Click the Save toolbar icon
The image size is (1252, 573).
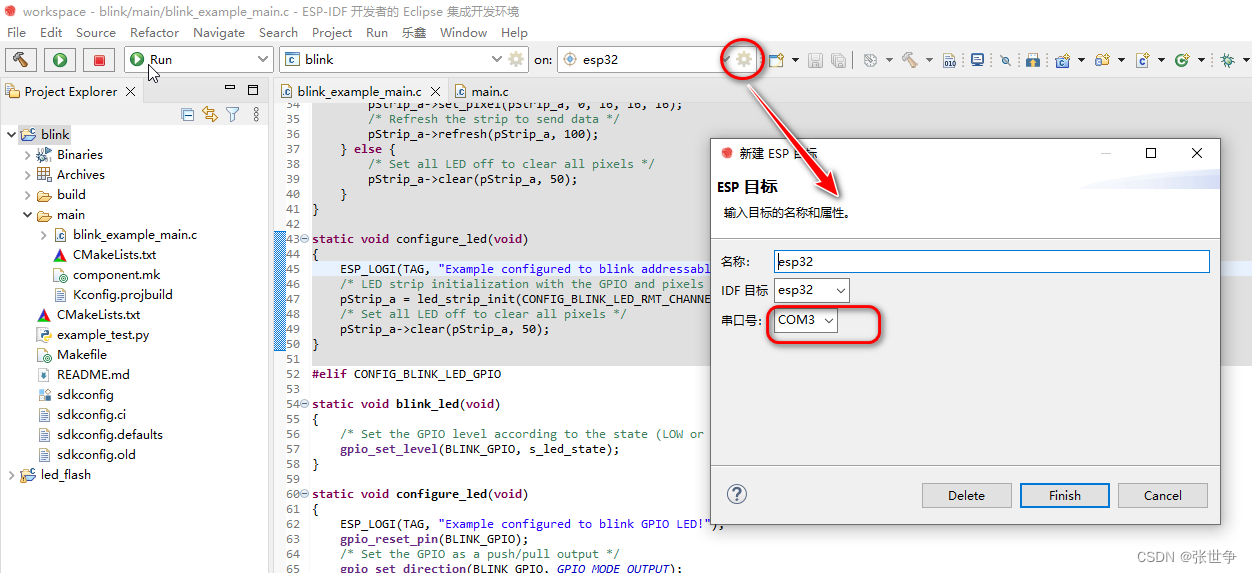[816, 60]
